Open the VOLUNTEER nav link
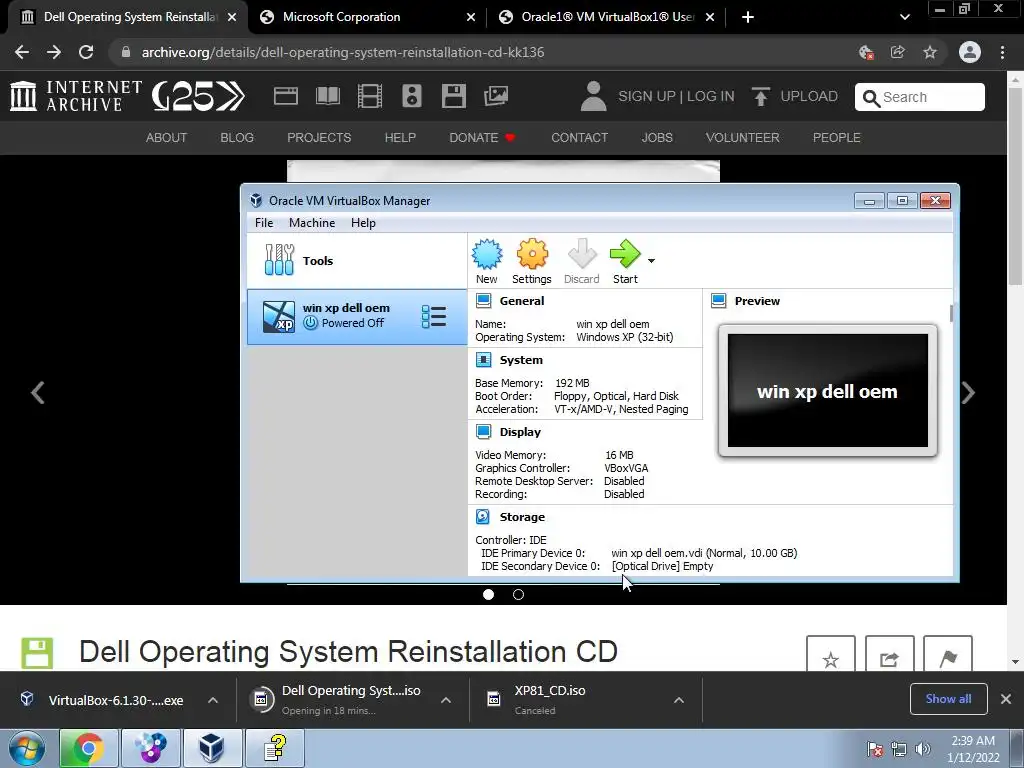The height and width of the screenshot is (768, 1024). click(x=743, y=138)
